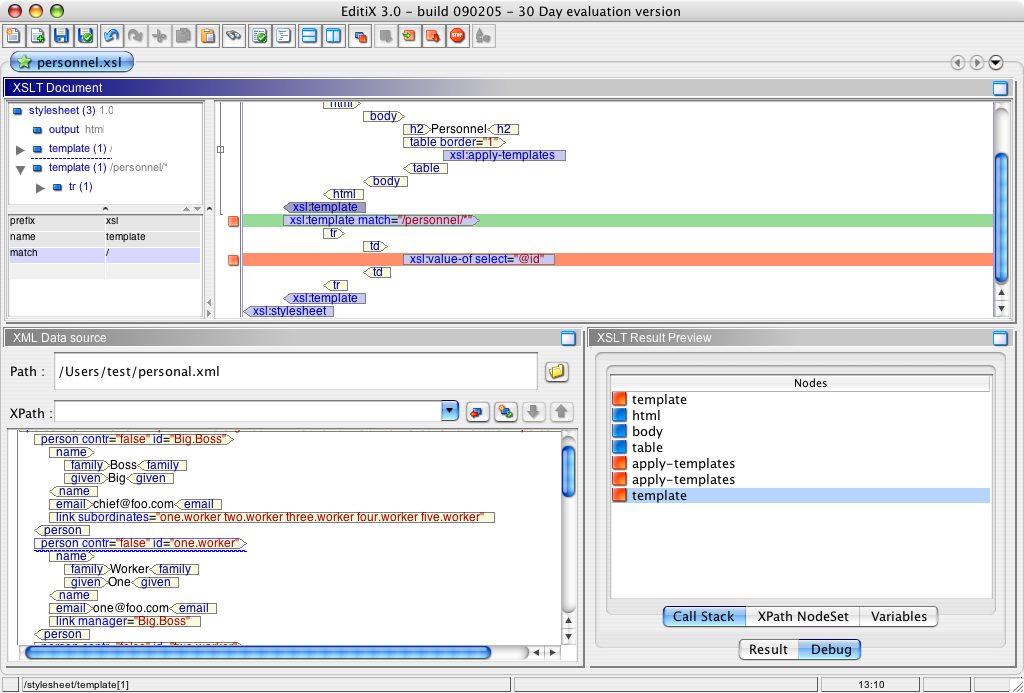Collapse the template (1) /personnel/* node
The height and width of the screenshot is (693, 1024).
click(x=20, y=169)
